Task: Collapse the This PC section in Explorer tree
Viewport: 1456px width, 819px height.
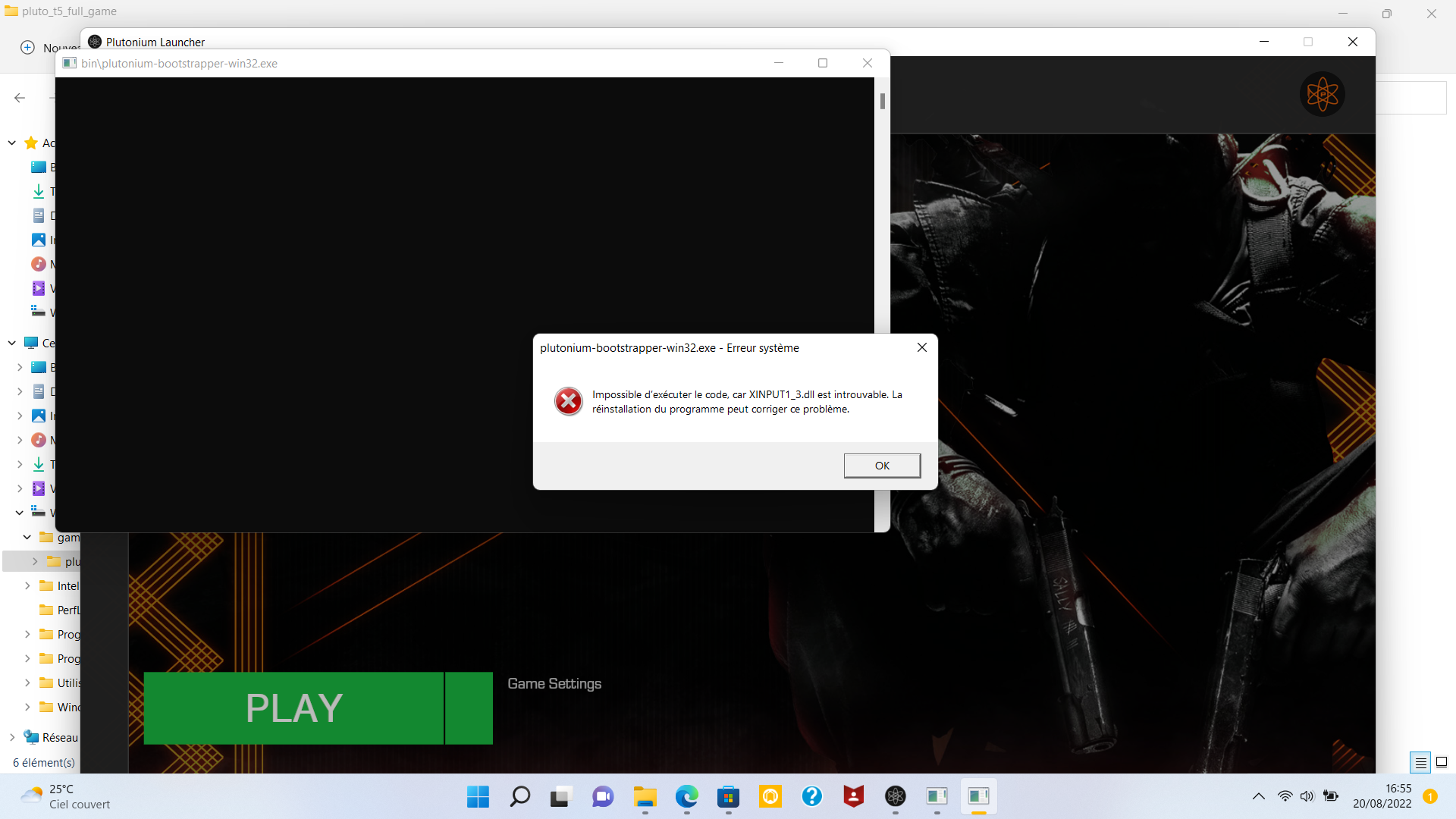Action: pyautogui.click(x=12, y=343)
